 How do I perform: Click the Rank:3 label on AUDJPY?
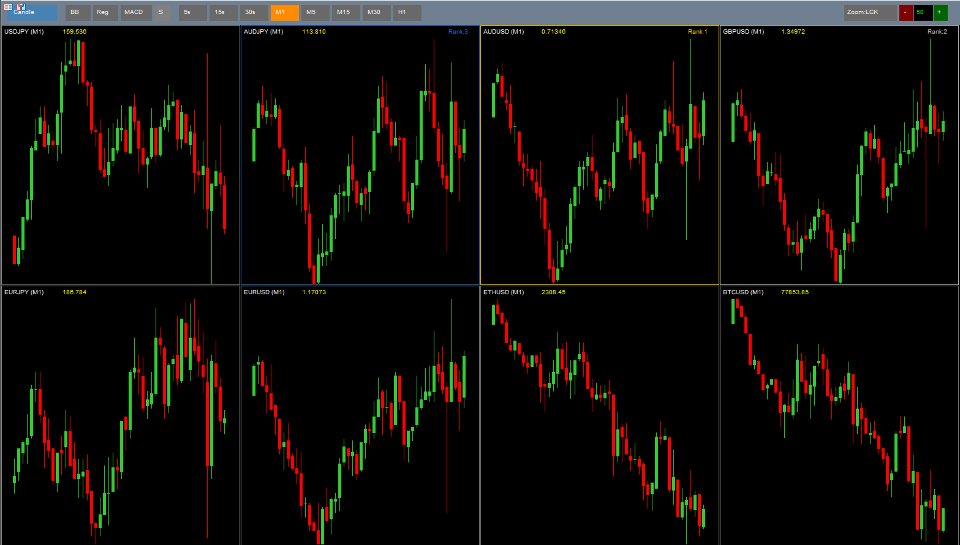458,31
